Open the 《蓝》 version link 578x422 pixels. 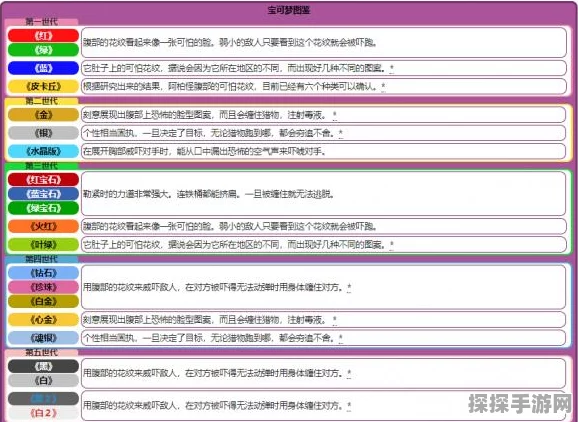click(x=43, y=68)
